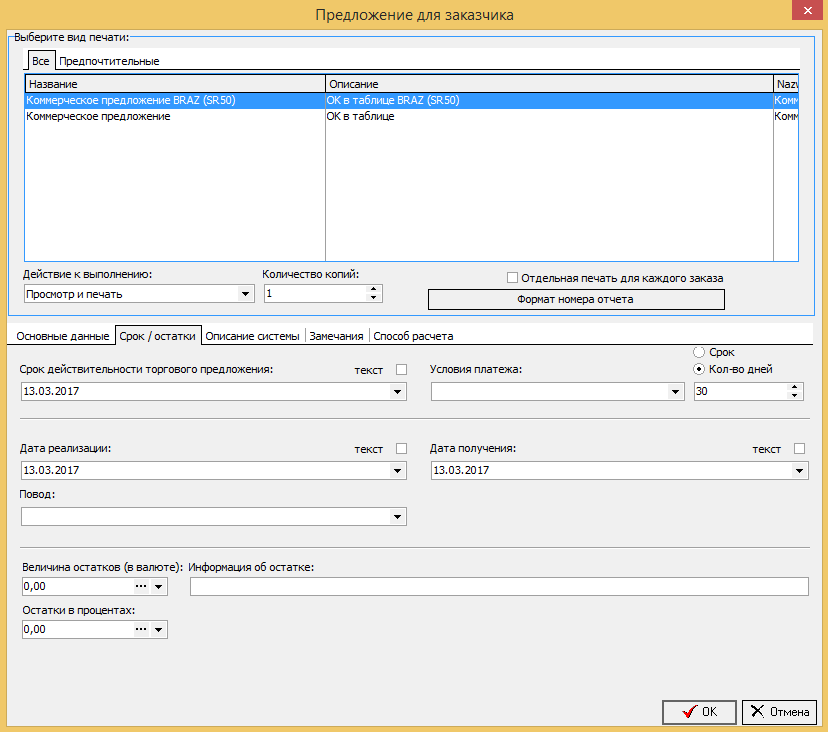Image resolution: width=828 pixels, height=732 pixels.
Task: Open the Повод dropdown
Action: [x=398, y=517]
